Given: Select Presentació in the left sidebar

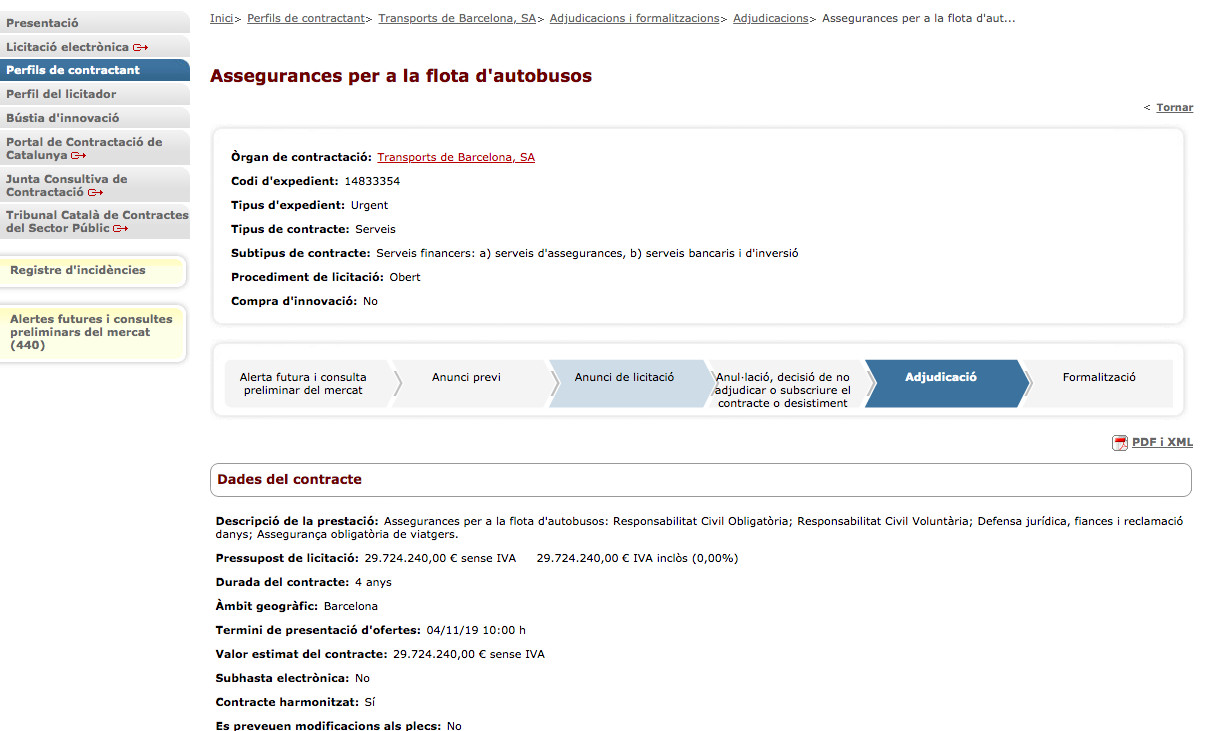Looking at the screenshot, I should pos(42,23).
